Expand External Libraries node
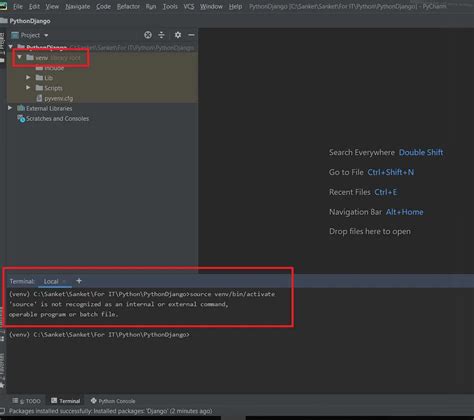The width and height of the screenshot is (474, 420). [x=10, y=108]
